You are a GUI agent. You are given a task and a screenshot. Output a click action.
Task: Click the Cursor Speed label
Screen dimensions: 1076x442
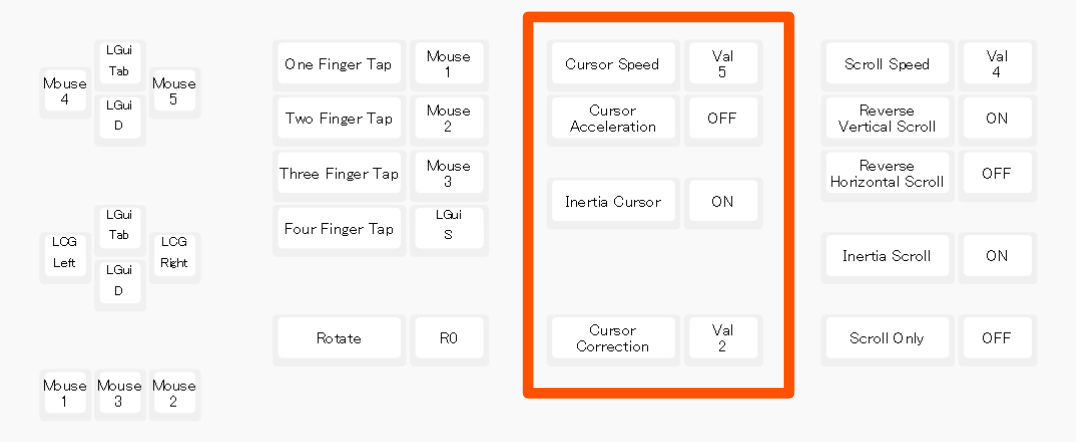(x=613, y=64)
